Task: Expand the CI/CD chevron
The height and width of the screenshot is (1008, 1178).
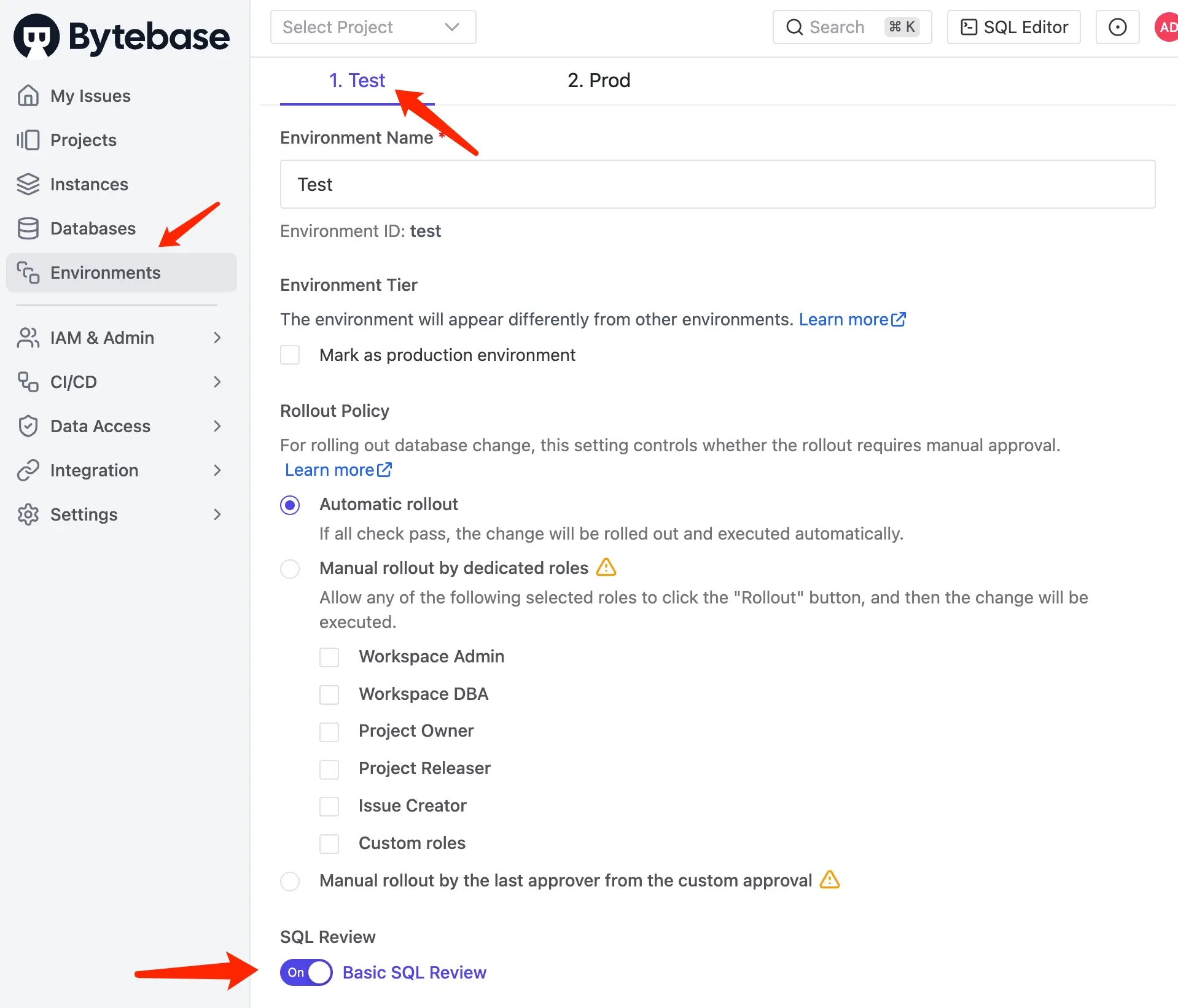Action: [217, 382]
